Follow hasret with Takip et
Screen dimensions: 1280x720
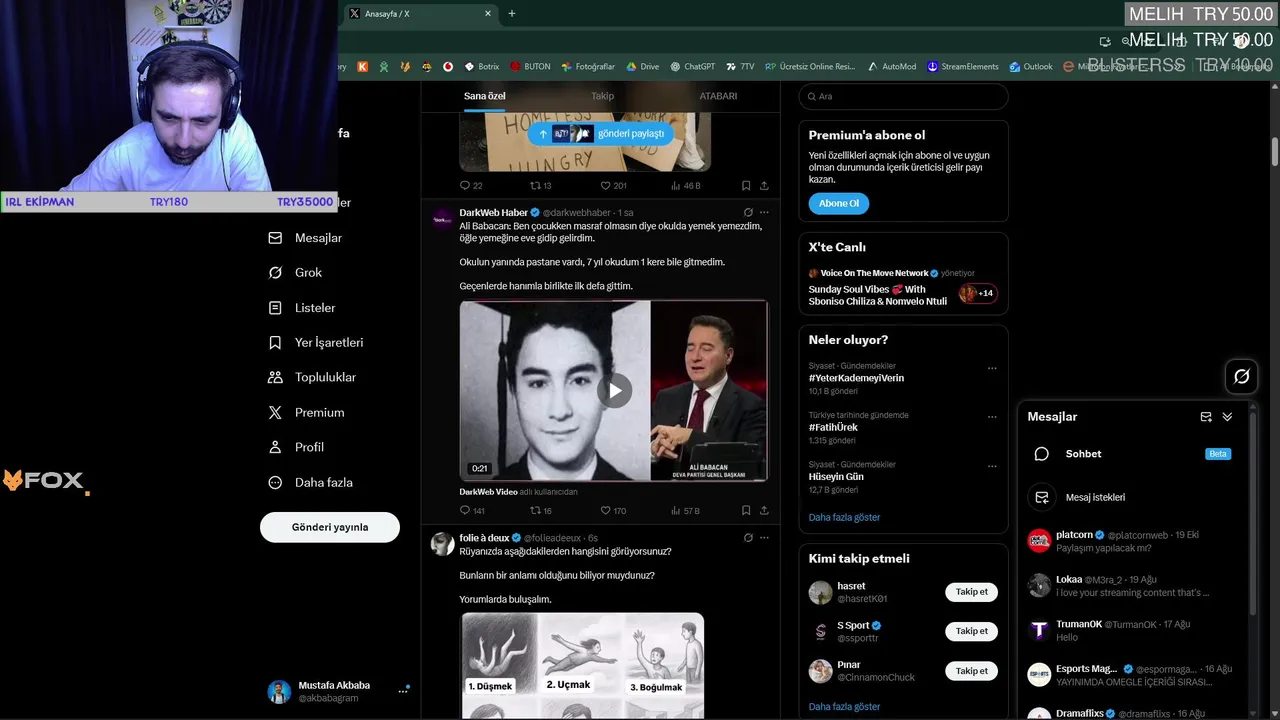(x=971, y=592)
